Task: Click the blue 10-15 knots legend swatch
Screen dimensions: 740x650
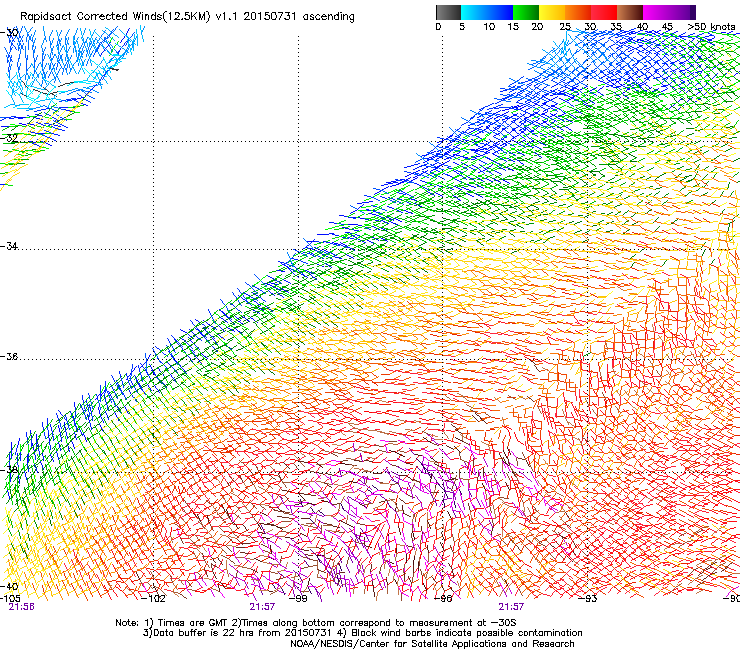Action: pyautogui.click(x=499, y=12)
